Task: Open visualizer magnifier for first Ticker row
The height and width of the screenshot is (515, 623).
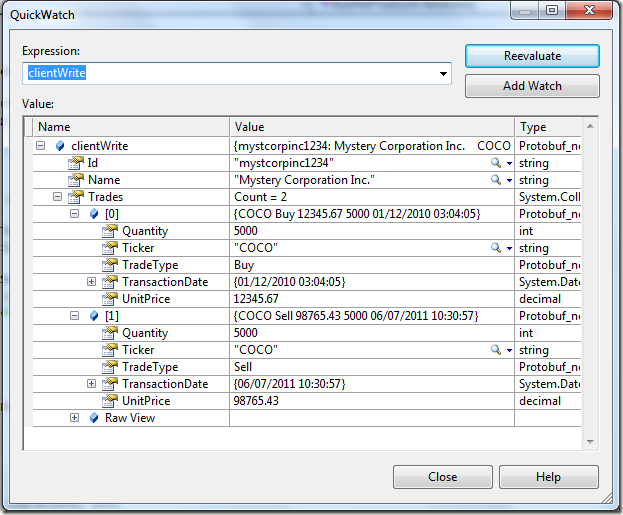Action: pos(495,248)
